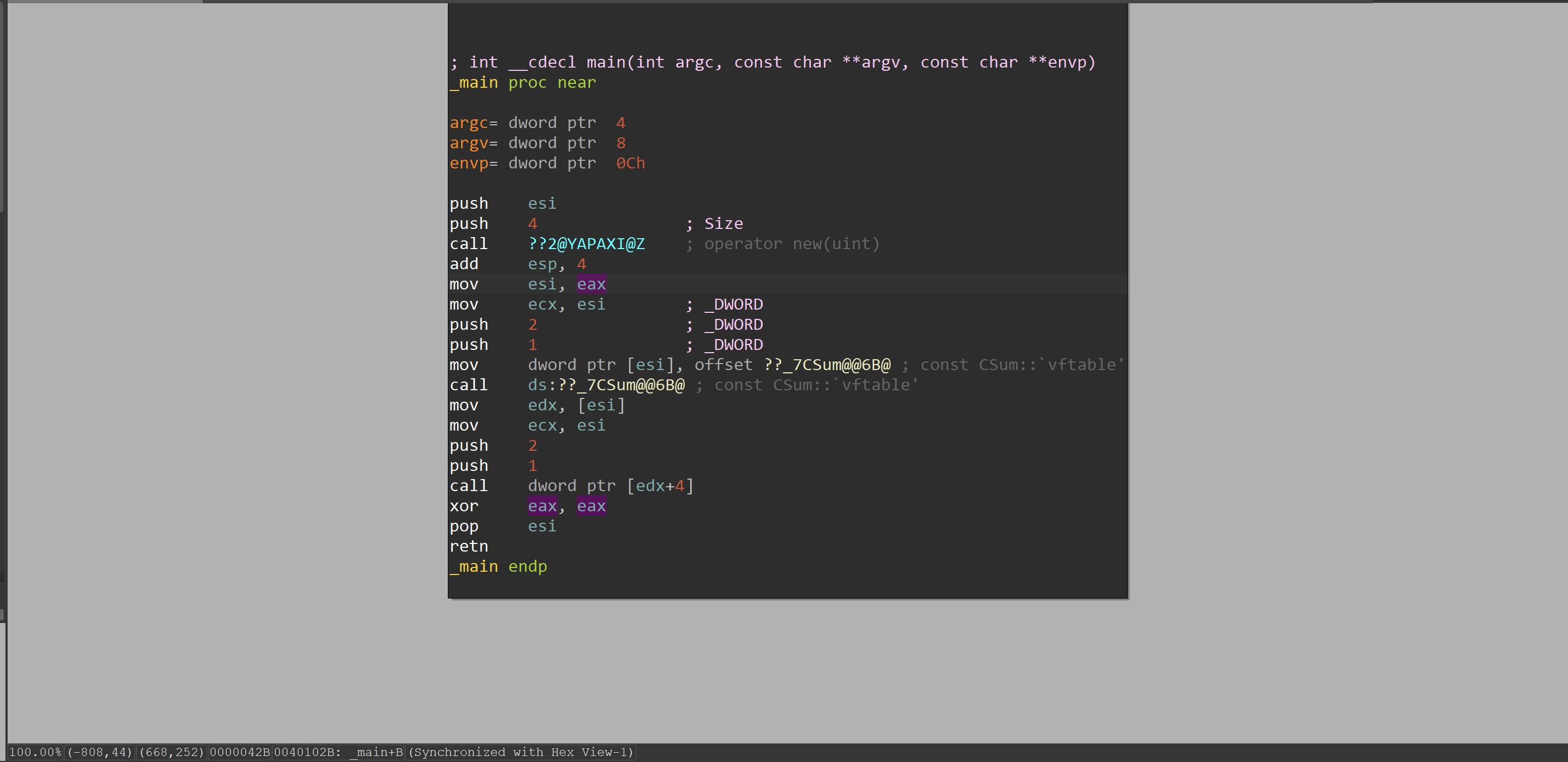The image size is (1568, 762).
Task: Click the "_main endp" line
Action: (498, 566)
